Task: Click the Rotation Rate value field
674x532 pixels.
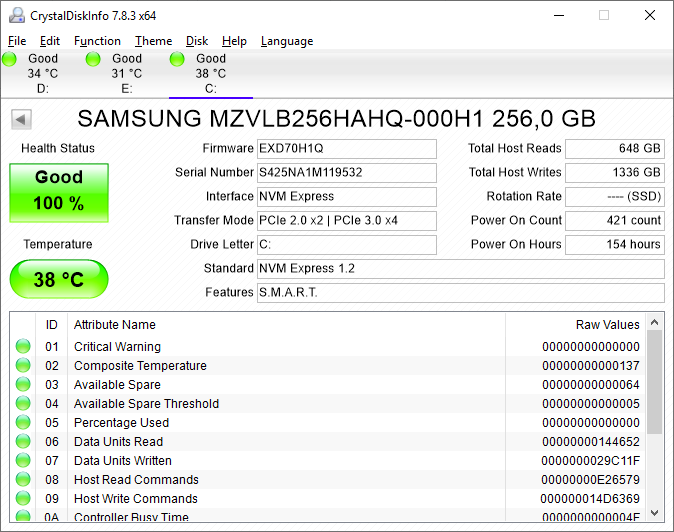Action: (615, 197)
